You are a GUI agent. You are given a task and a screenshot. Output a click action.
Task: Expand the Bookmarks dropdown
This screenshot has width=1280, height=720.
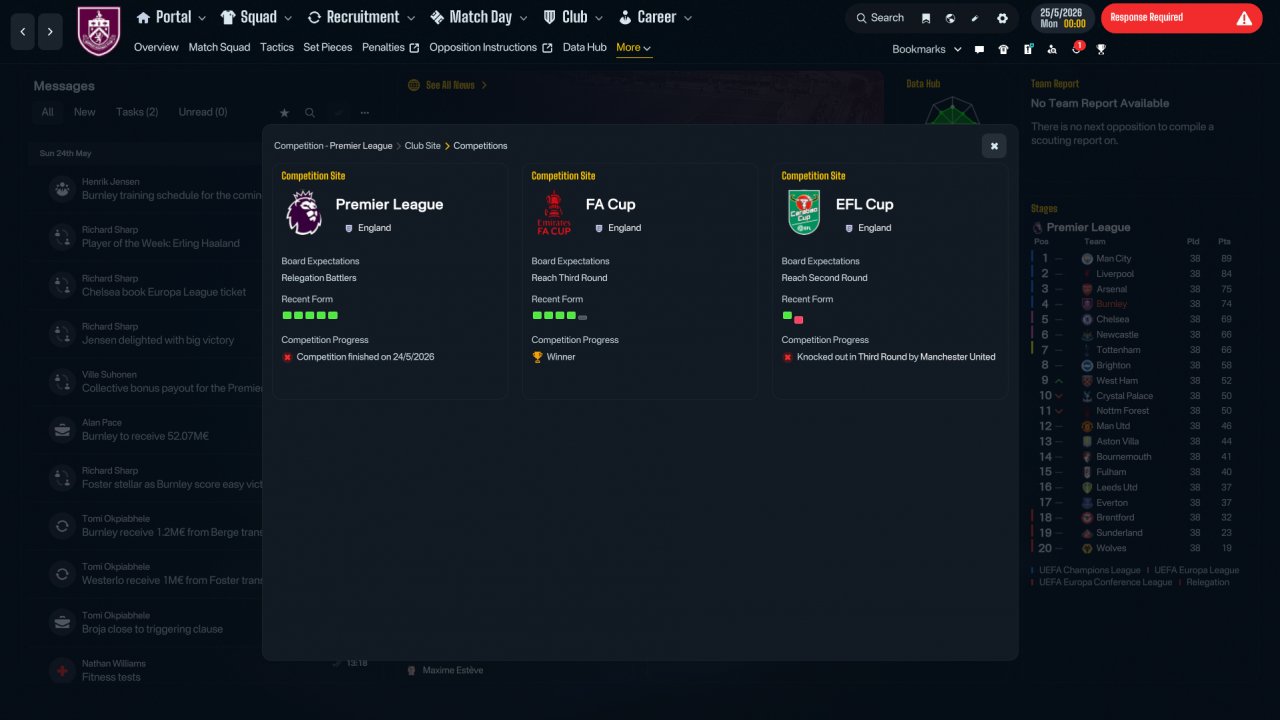tap(927, 49)
